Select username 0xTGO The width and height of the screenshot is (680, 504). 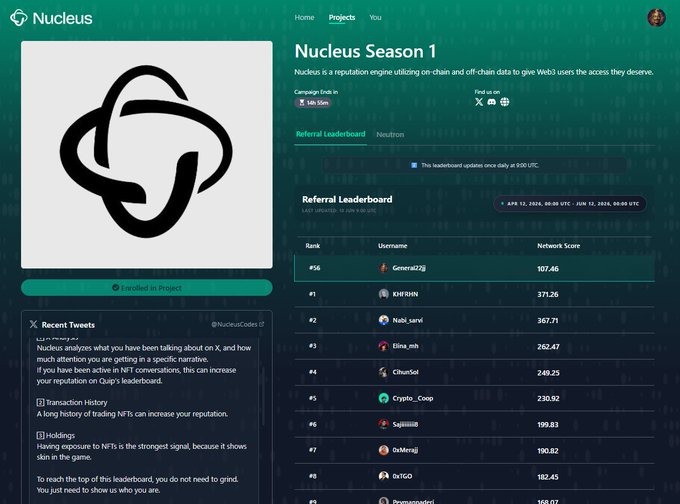[402, 476]
